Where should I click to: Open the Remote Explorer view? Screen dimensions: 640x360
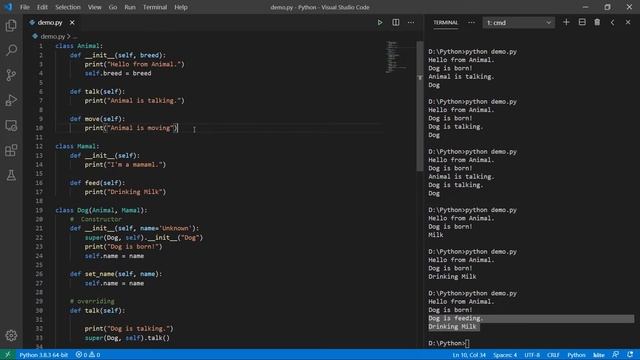coord(11,125)
